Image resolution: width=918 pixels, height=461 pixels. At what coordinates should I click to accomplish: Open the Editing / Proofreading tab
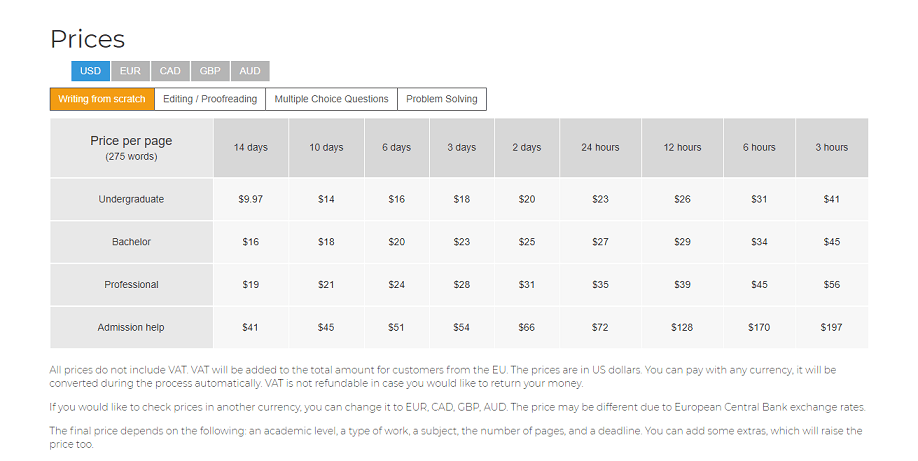click(210, 99)
